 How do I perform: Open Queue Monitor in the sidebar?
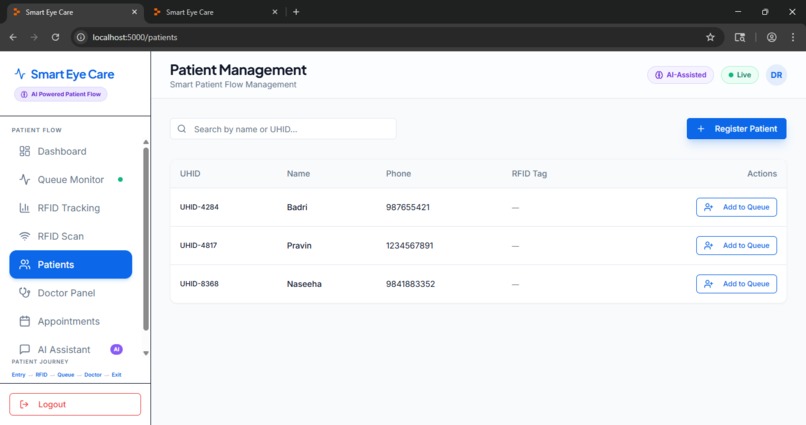[71, 179]
